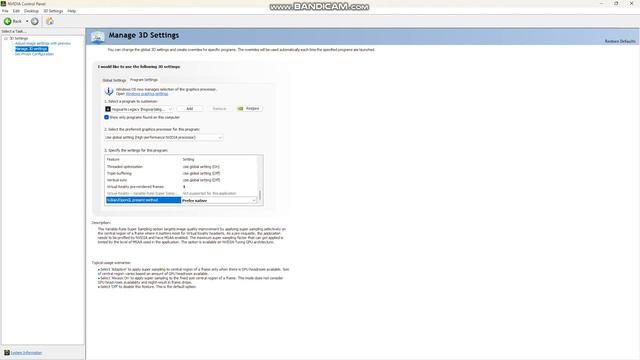Click the Manage 3D Settings header icon
Image resolution: width=640 pixels, height=360 pixels.
98,37
